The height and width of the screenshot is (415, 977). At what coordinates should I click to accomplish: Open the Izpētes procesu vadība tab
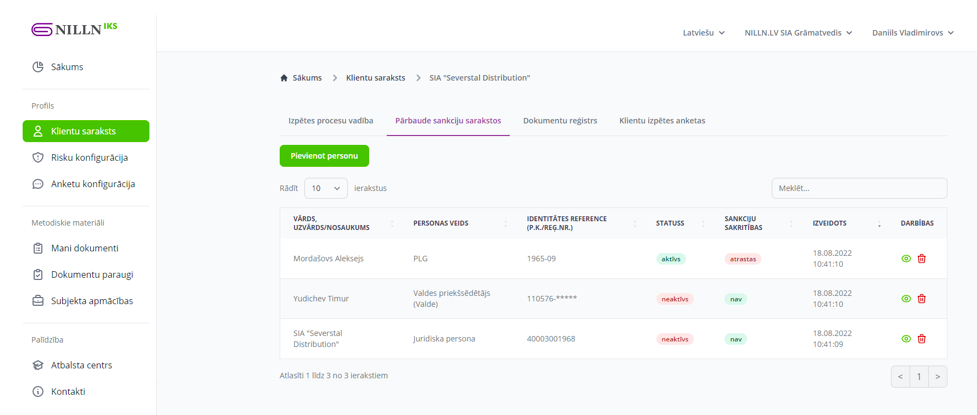(x=330, y=121)
